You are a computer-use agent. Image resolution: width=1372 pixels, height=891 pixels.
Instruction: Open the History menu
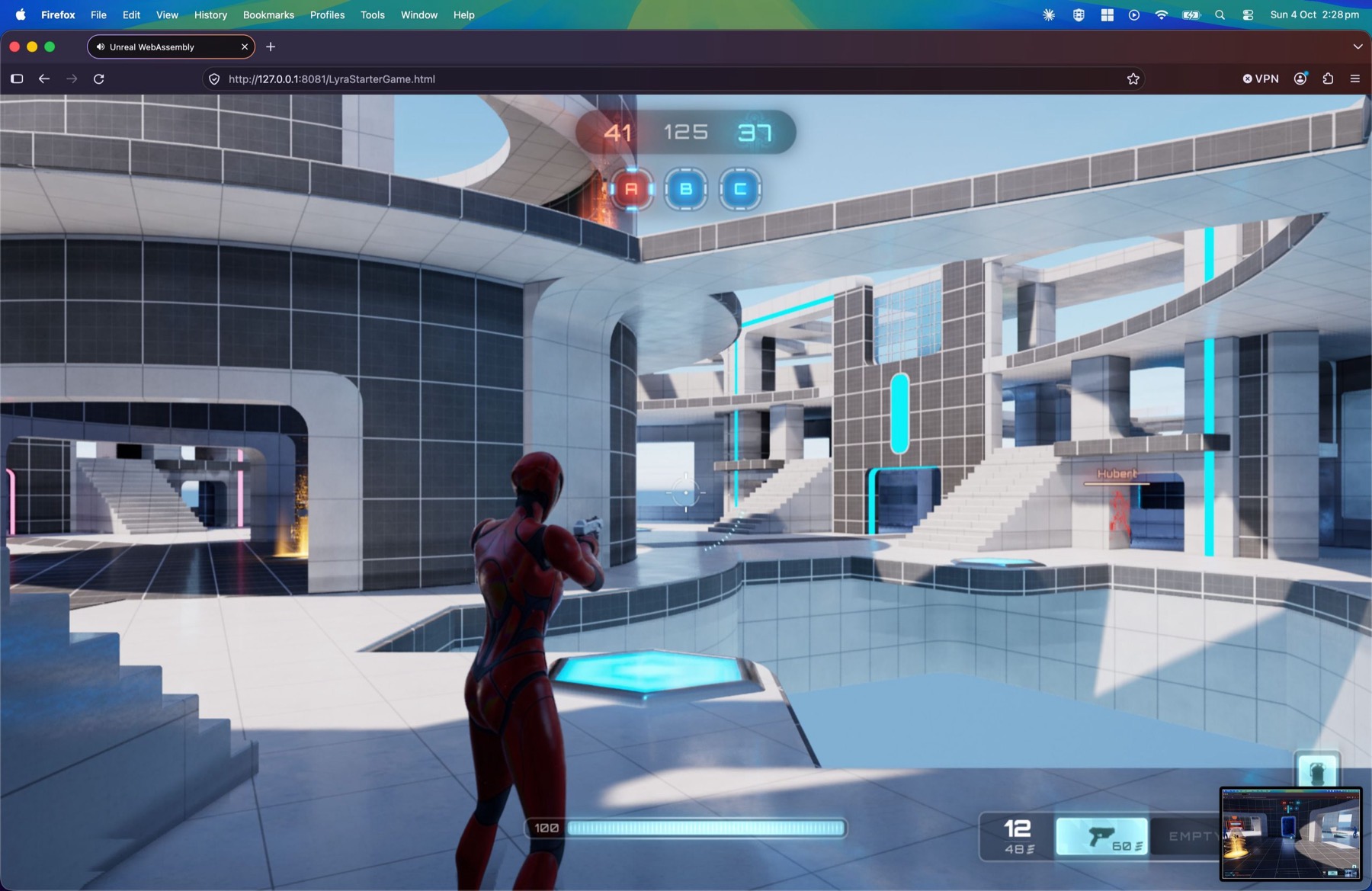[210, 14]
